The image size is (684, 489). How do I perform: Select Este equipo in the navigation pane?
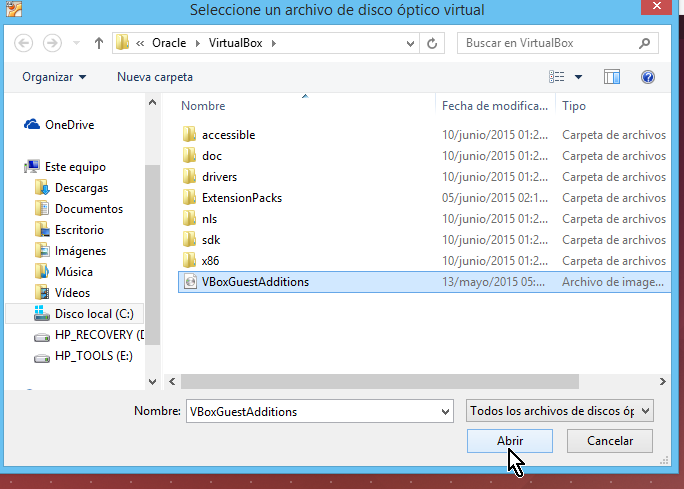(65, 167)
